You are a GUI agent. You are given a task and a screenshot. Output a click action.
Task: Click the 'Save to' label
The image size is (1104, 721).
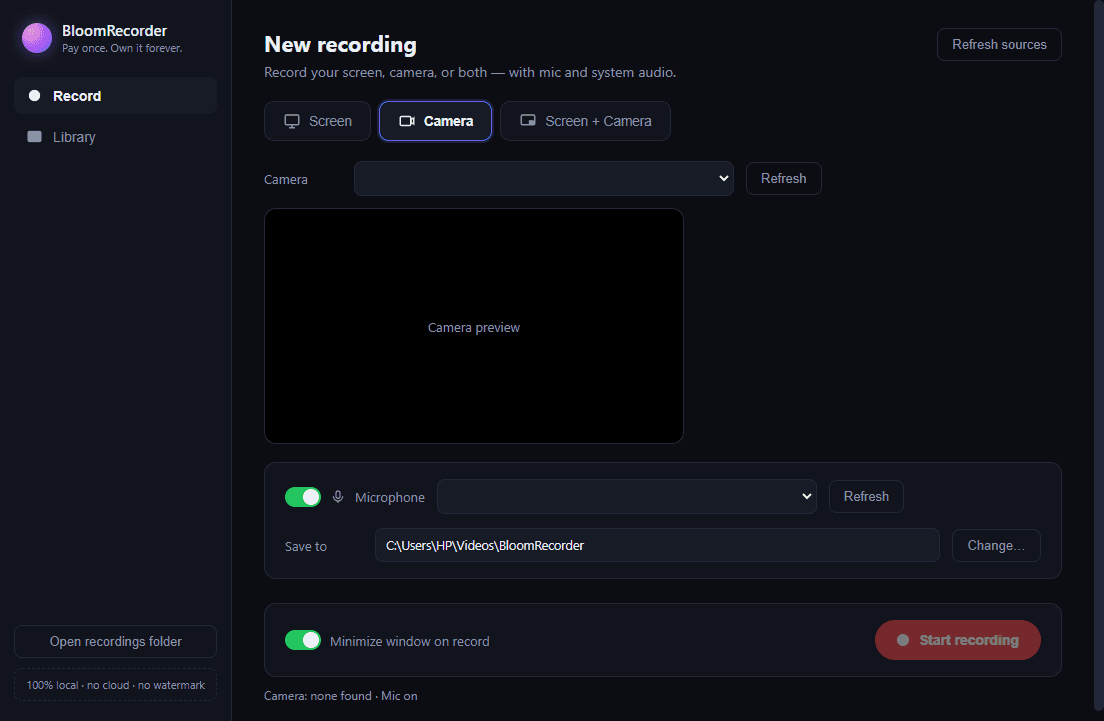(x=306, y=546)
